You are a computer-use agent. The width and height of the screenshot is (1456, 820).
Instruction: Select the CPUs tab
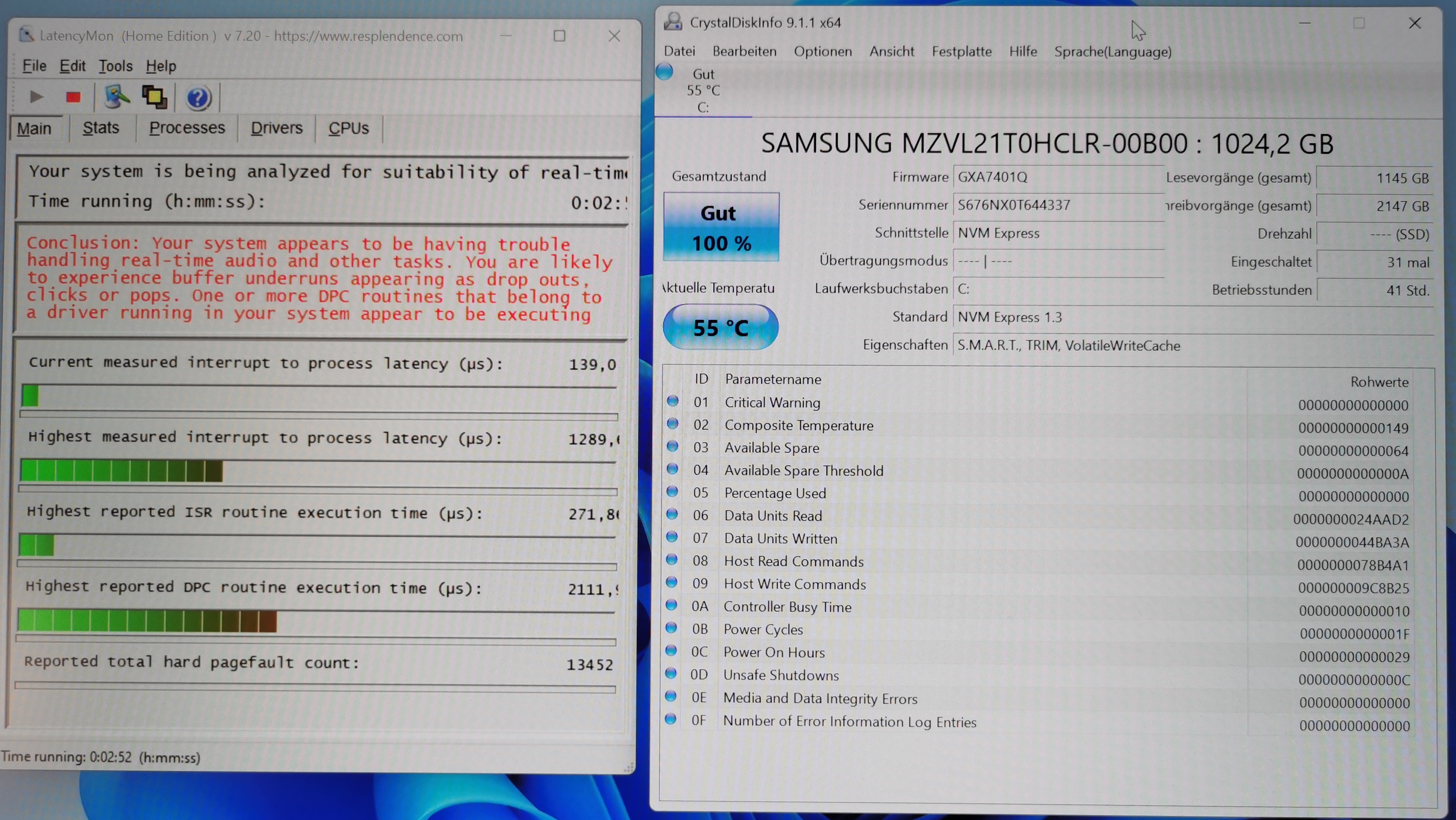pos(349,129)
